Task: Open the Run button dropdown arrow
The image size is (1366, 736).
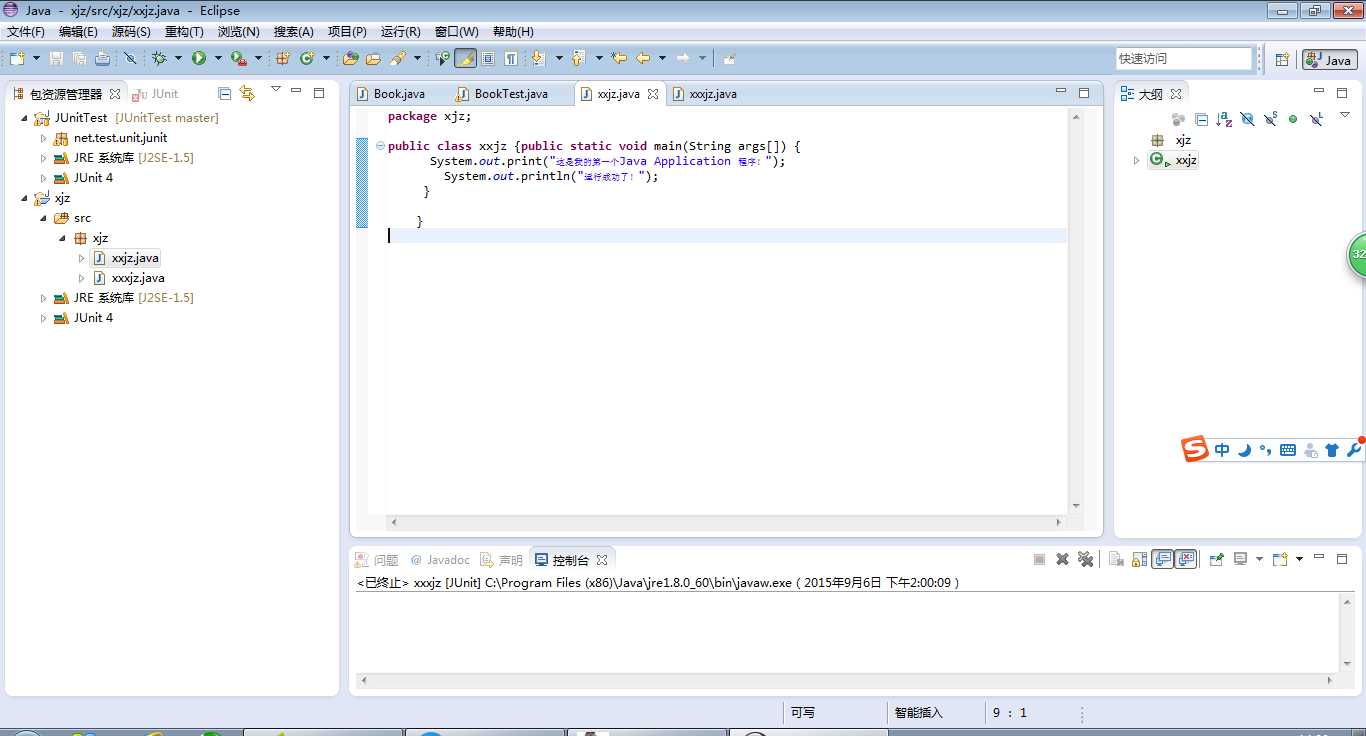Action: coord(217,59)
